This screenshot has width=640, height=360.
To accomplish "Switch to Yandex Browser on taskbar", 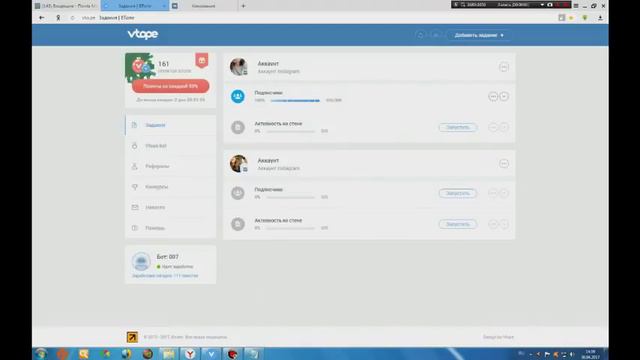I will click(190, 353).
